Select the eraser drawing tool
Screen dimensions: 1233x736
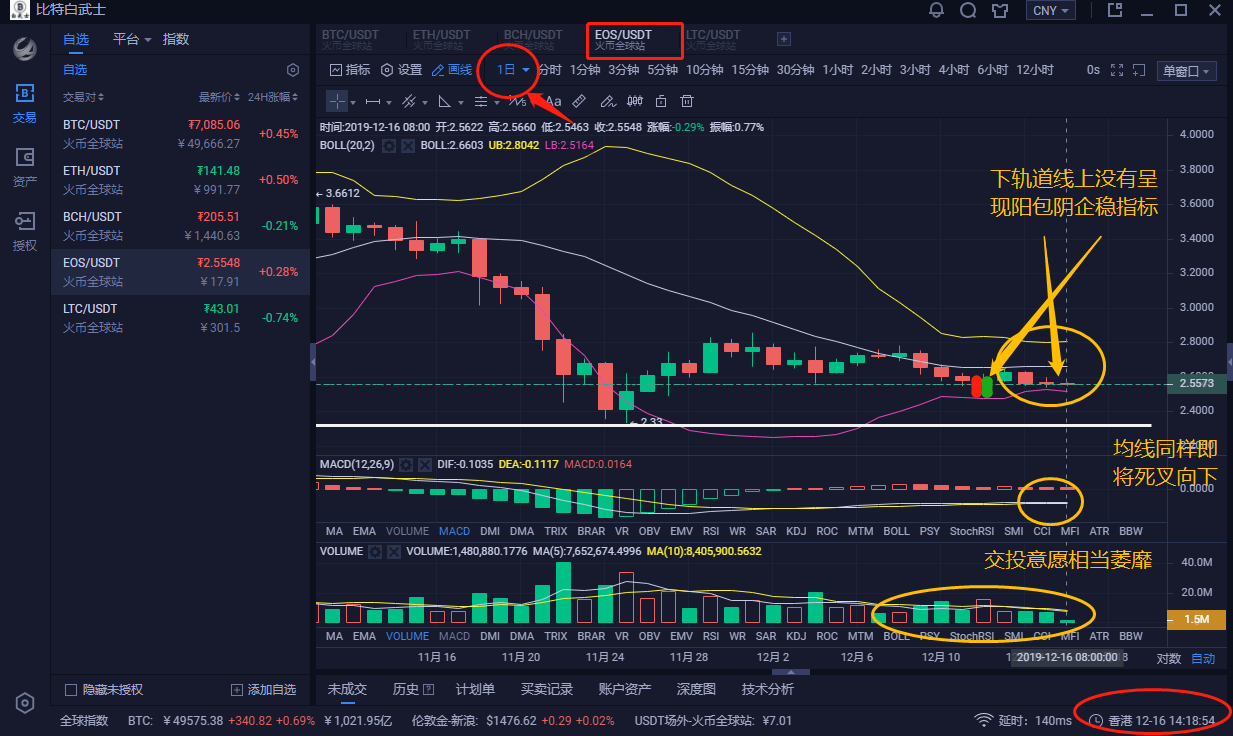click(606, 101)
